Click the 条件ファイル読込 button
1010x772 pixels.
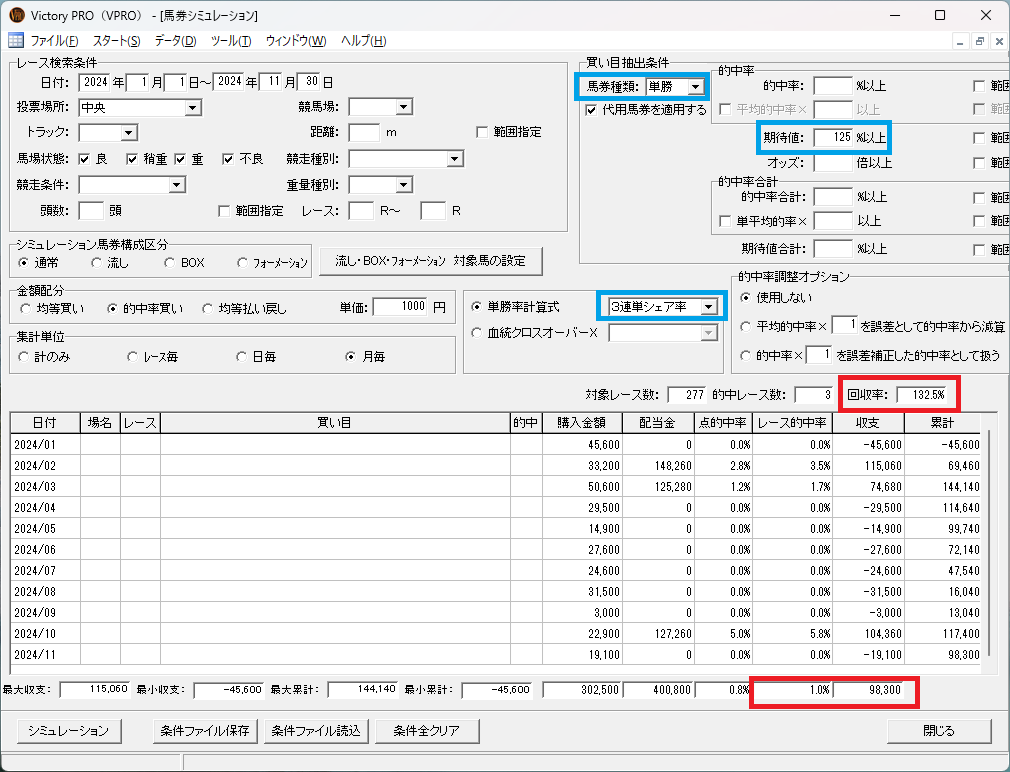tap(316, 731)
